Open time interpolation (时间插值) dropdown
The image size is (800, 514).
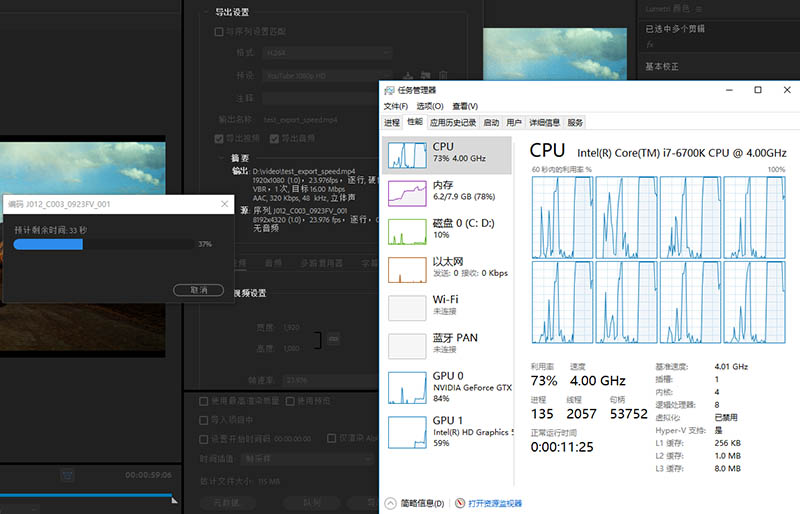coord(308,459)
